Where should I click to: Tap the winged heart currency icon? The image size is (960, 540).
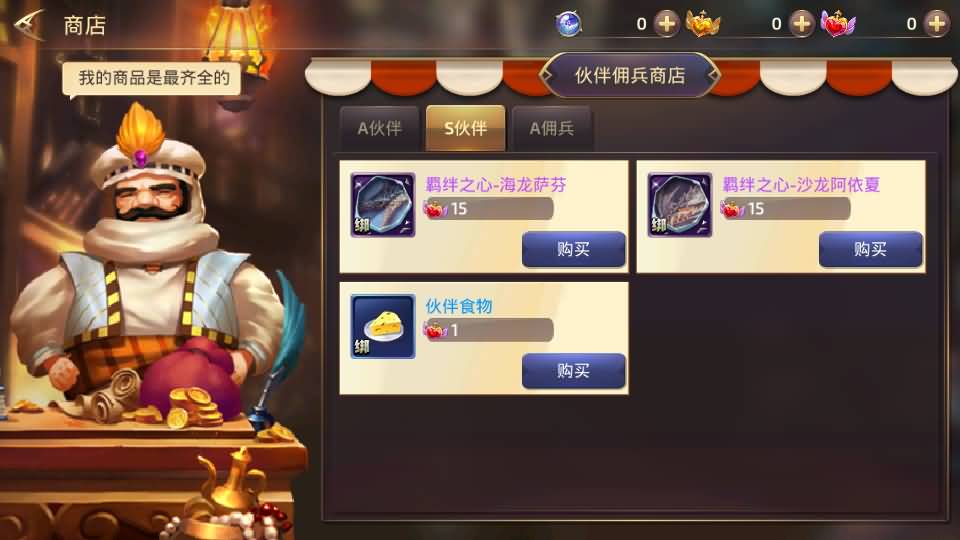(838, 24)
